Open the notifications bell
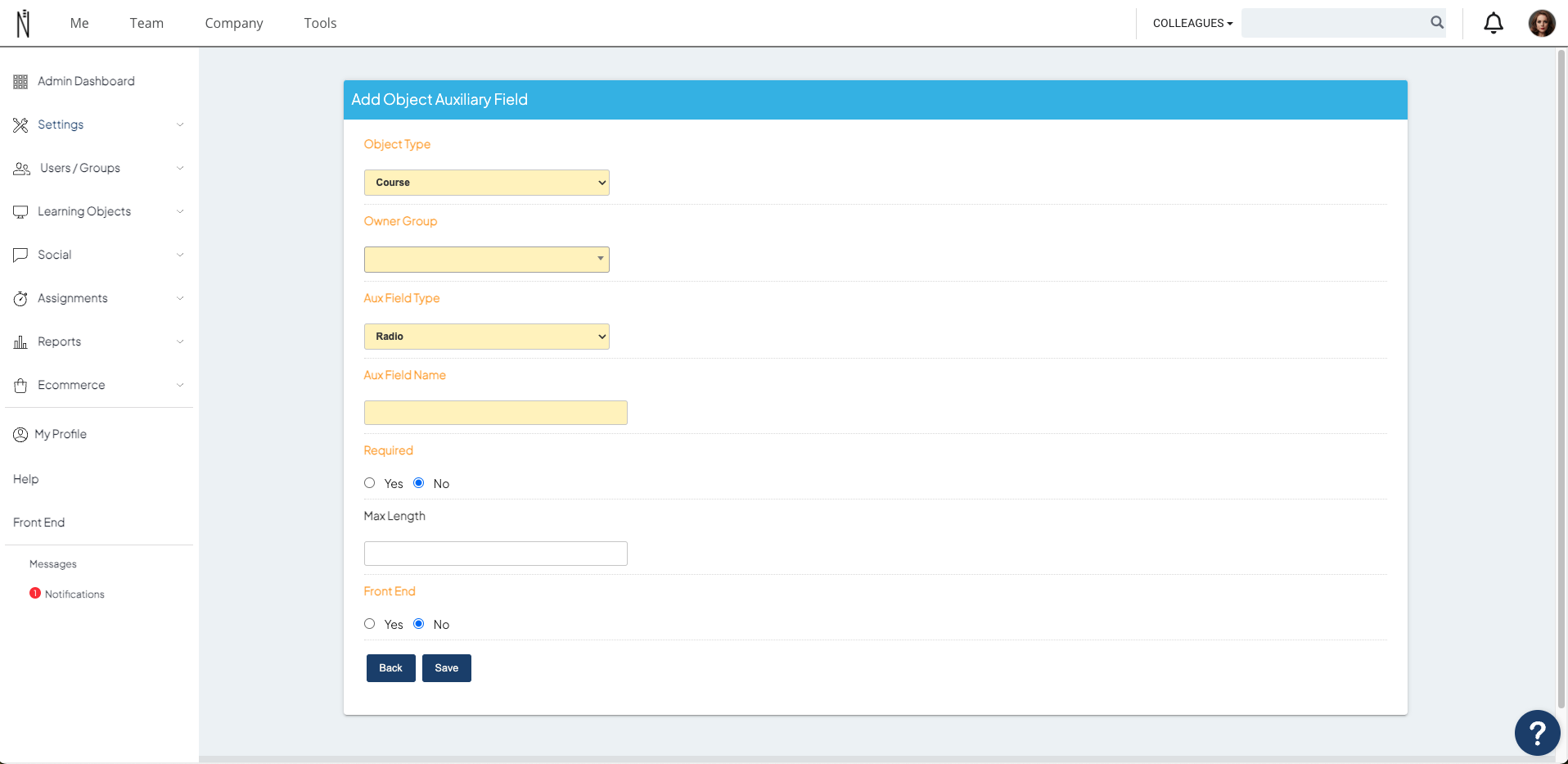The height and width of the screenshot is (764, 1568). [x=1494, y=23]
